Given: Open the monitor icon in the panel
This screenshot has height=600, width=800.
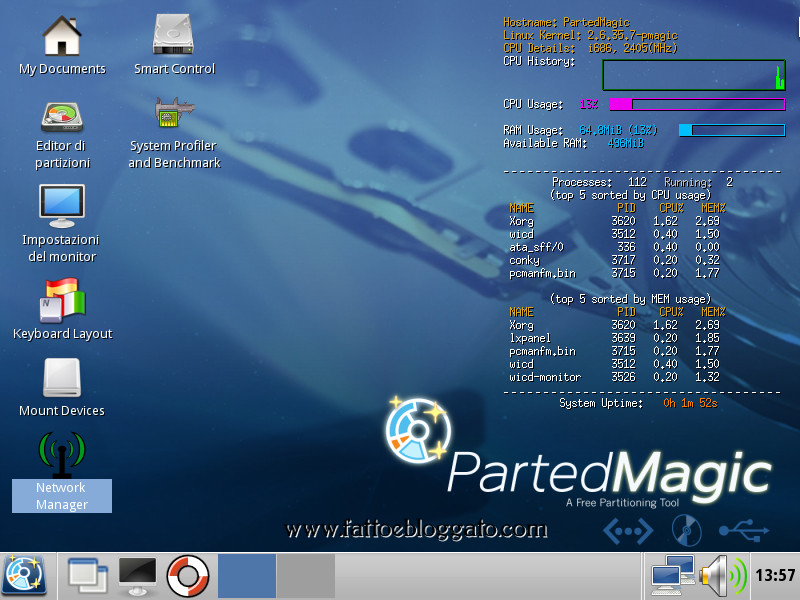Looking at the screenshot, I should click(x=137, y=576).
